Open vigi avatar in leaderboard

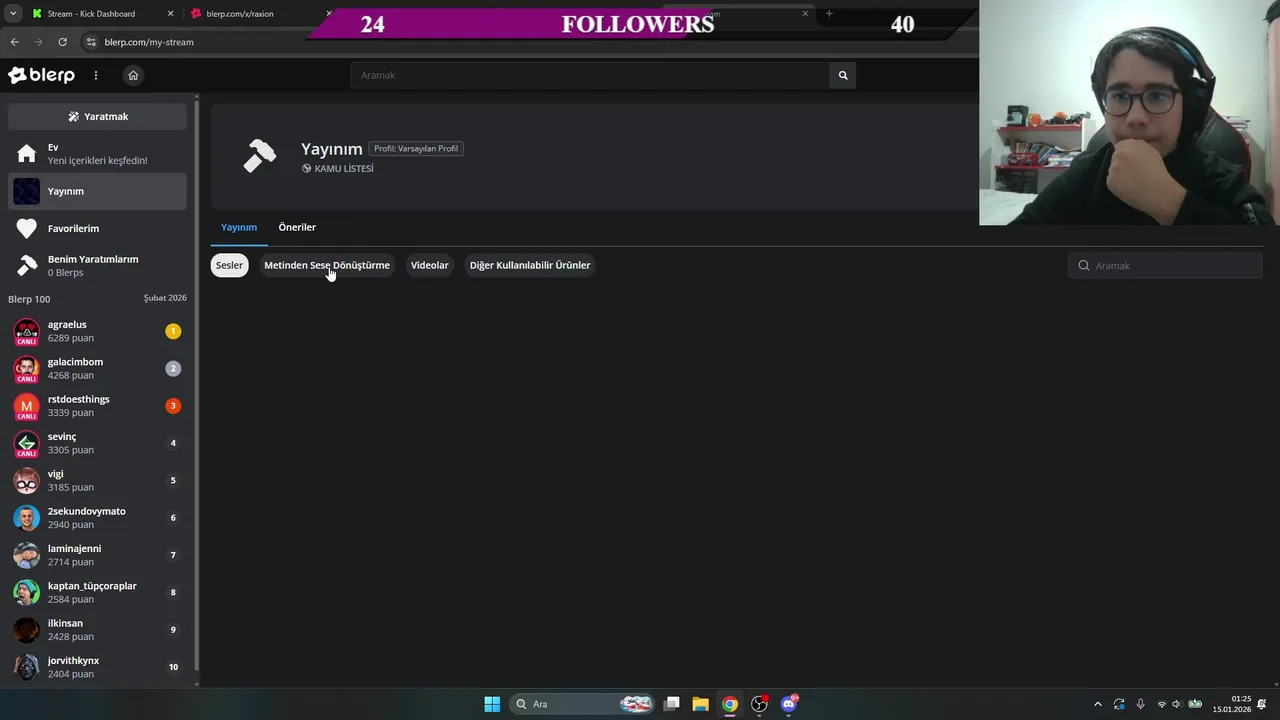point(27,480)
